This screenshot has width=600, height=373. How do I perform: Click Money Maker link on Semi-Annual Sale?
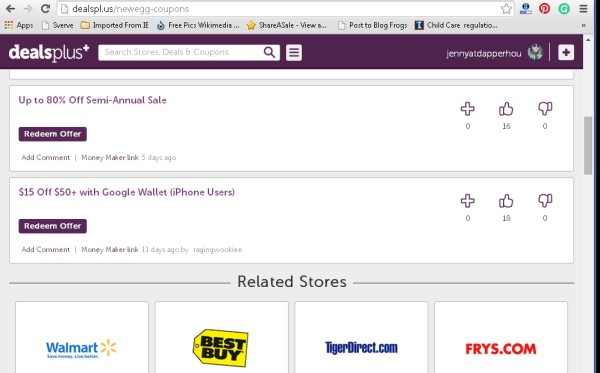tap(110, 157)
